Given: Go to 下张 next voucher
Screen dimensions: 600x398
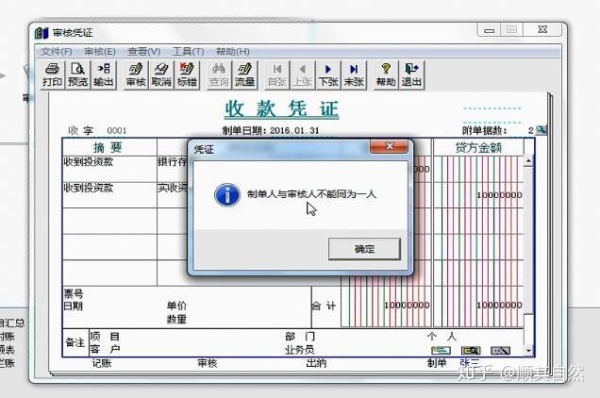Looking at the screenshot, I should coord(328,75).
